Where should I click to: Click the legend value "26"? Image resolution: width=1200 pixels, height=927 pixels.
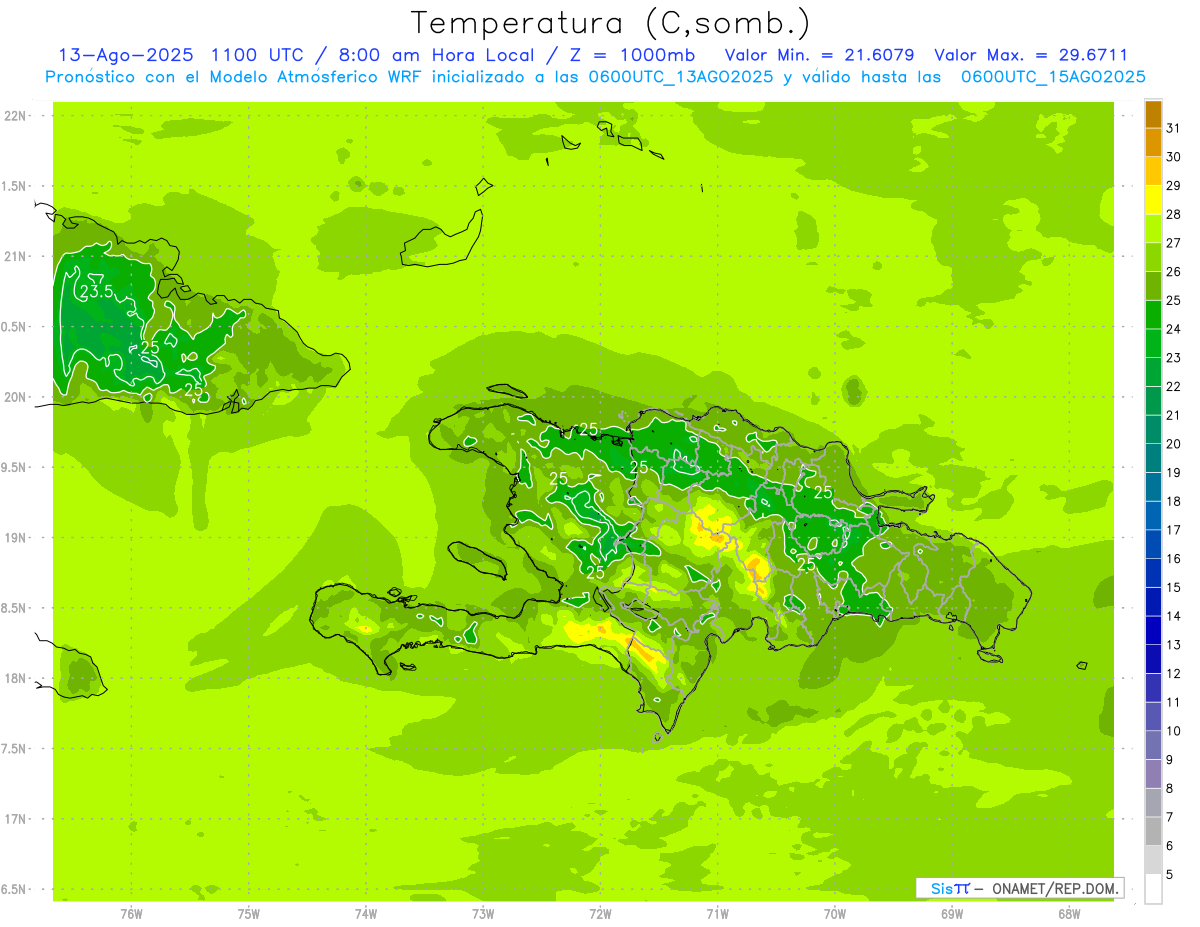tap(1174, 272)
